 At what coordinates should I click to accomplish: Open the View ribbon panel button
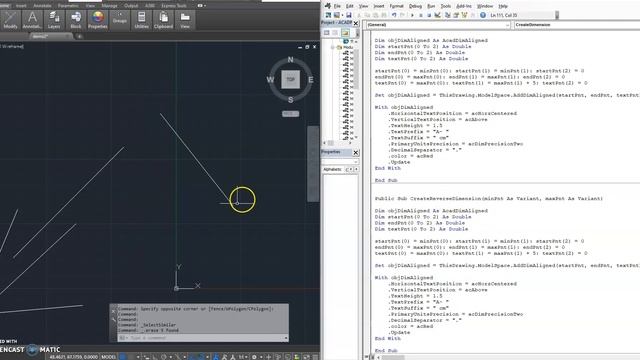(185, 20)
